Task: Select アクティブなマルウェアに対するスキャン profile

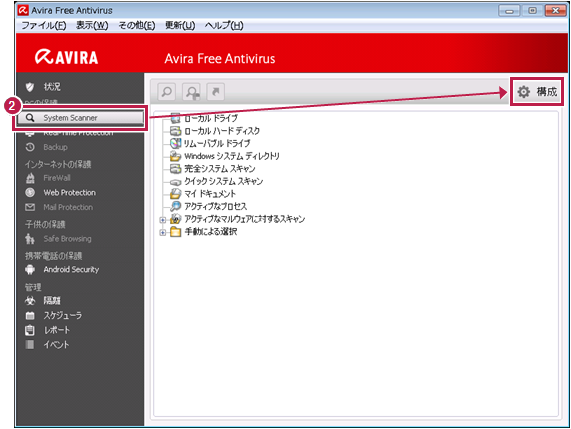Action: pos(245,219)
